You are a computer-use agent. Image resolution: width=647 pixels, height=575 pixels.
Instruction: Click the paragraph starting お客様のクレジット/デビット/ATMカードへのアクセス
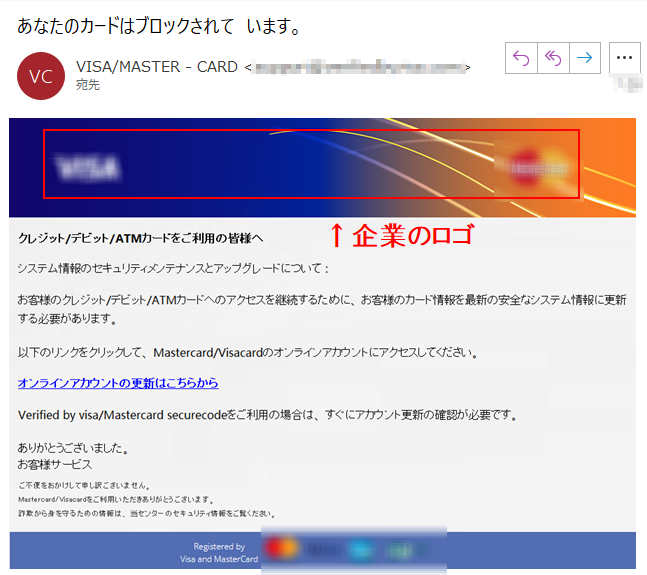pyautogui.click(x=322, y=309)
